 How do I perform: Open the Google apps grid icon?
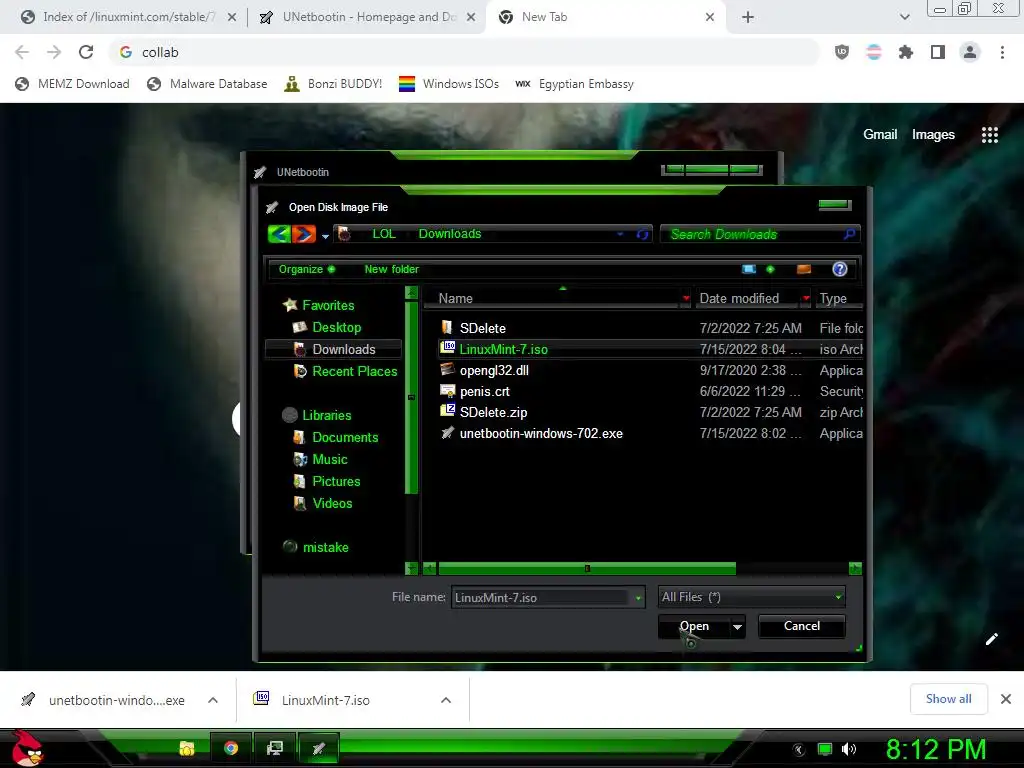click(989, 135)
